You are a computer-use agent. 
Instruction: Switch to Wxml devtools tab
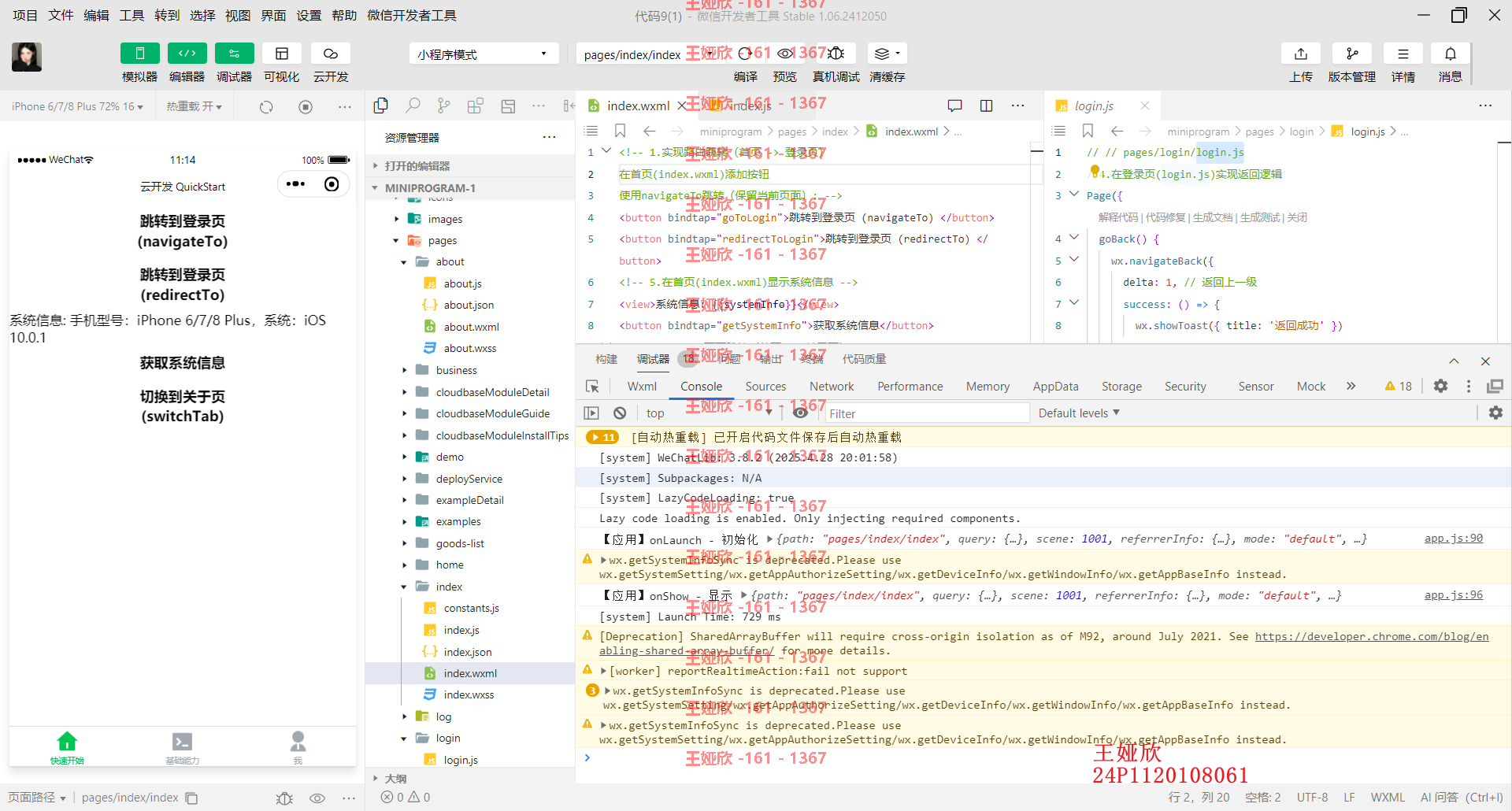tap(642, 386)
